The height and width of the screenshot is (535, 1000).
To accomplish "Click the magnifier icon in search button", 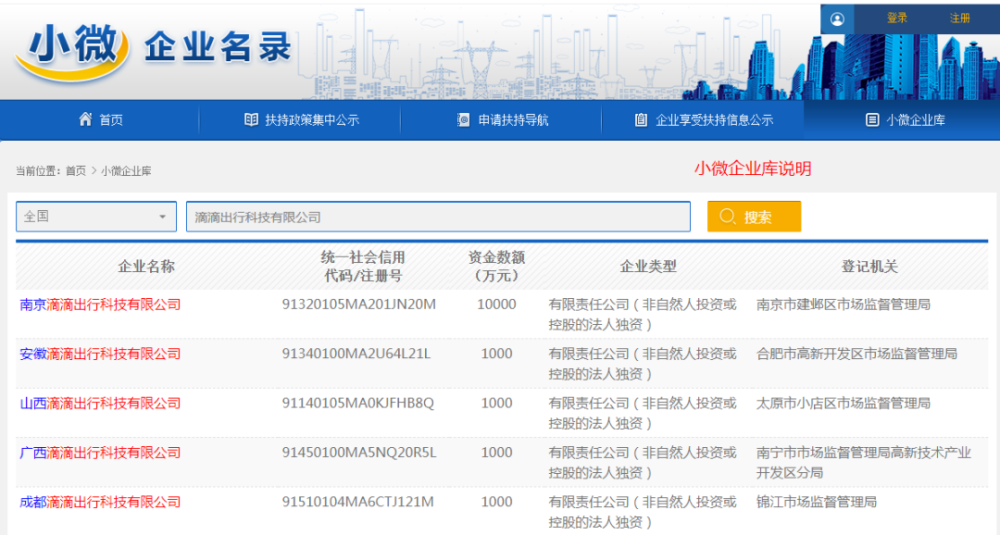I will pos(728,216).
